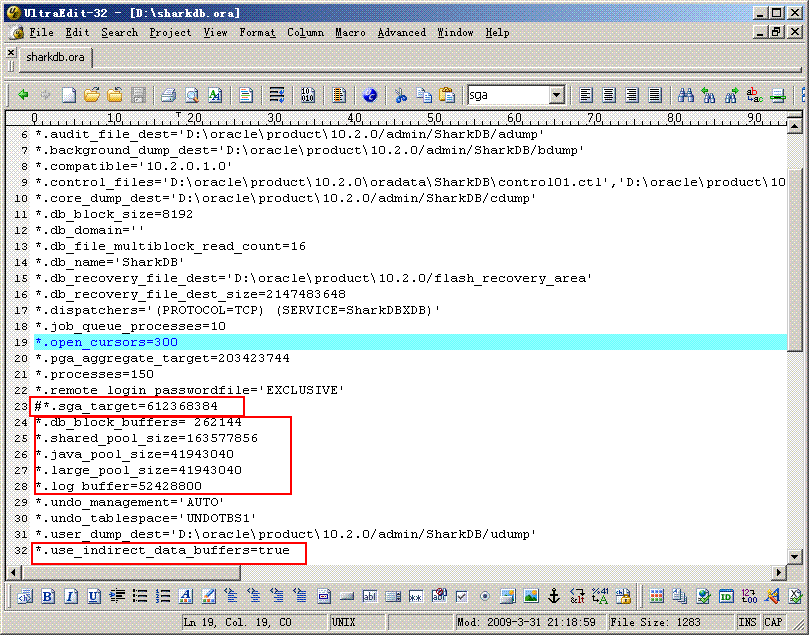The width and height of the screenshot is (809, 635).
Task: Toggle hex edit mode with the 010 icon
Action: click(x=306, y=96)
